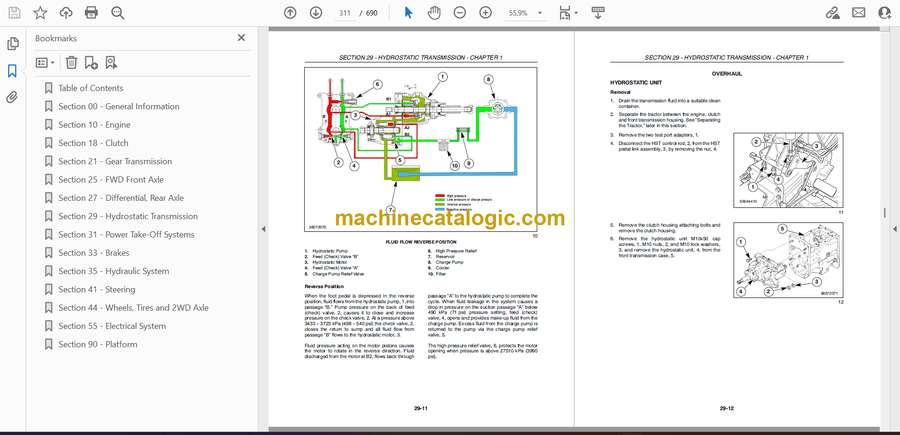Screen dimensions: 900x435
Task: Open the page fit options dropdown
Action: tap(568, 13)
